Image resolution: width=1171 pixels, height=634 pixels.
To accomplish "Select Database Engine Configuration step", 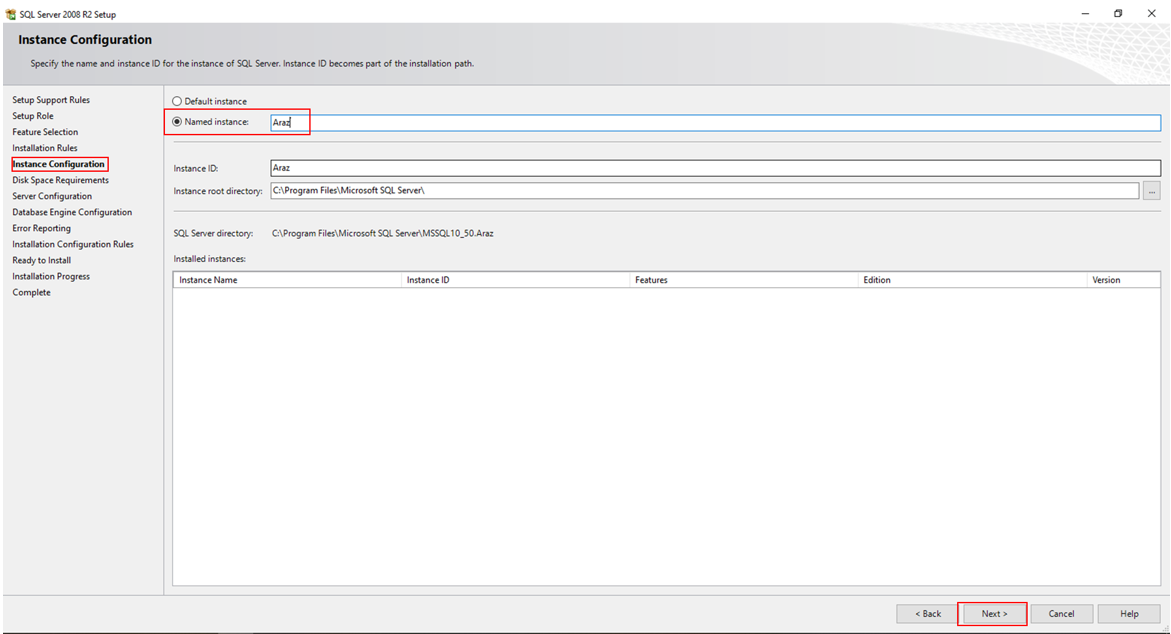I will click(72, 212).
